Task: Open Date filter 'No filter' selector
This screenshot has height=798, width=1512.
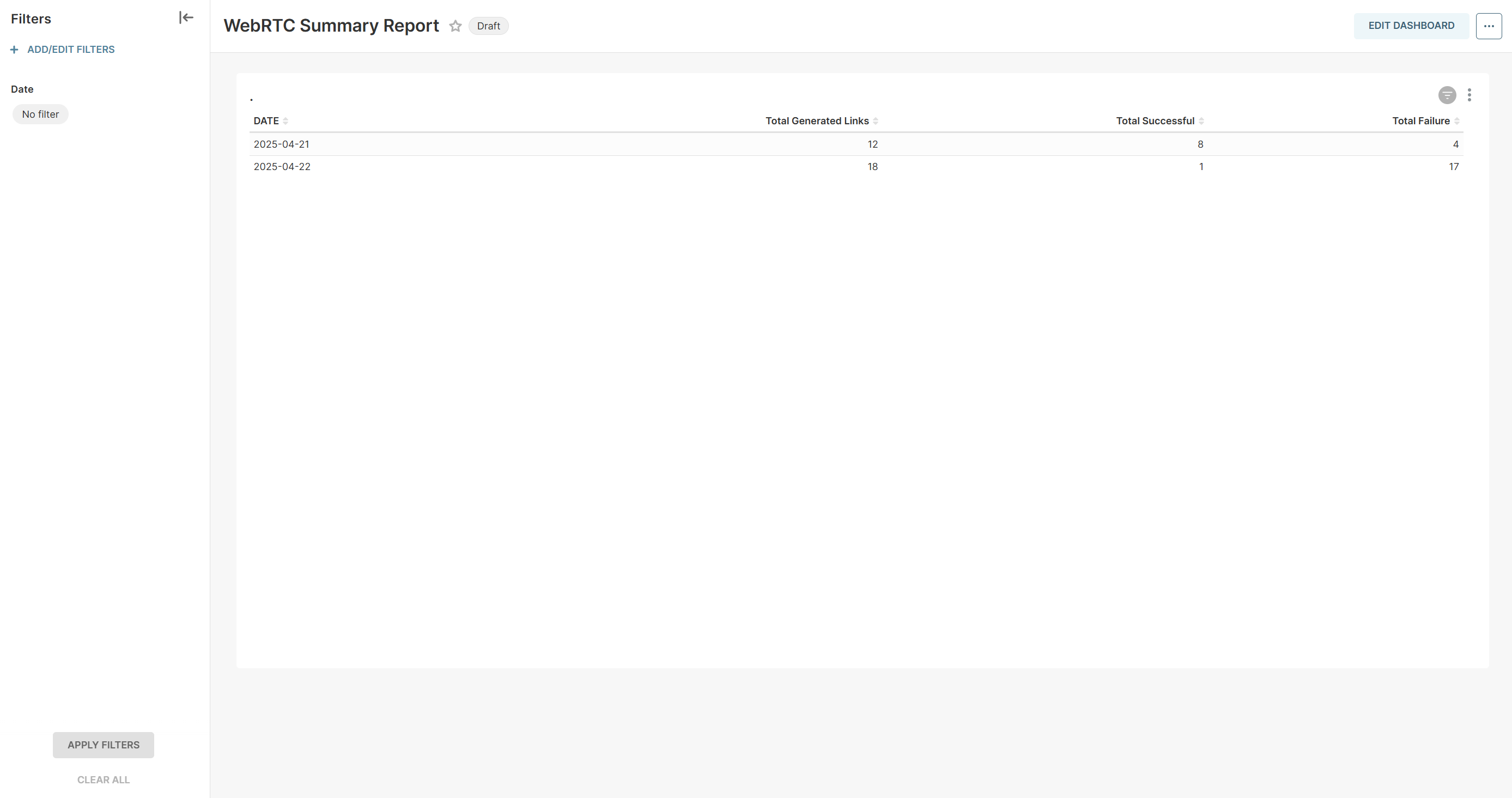Action: (40, 114)
